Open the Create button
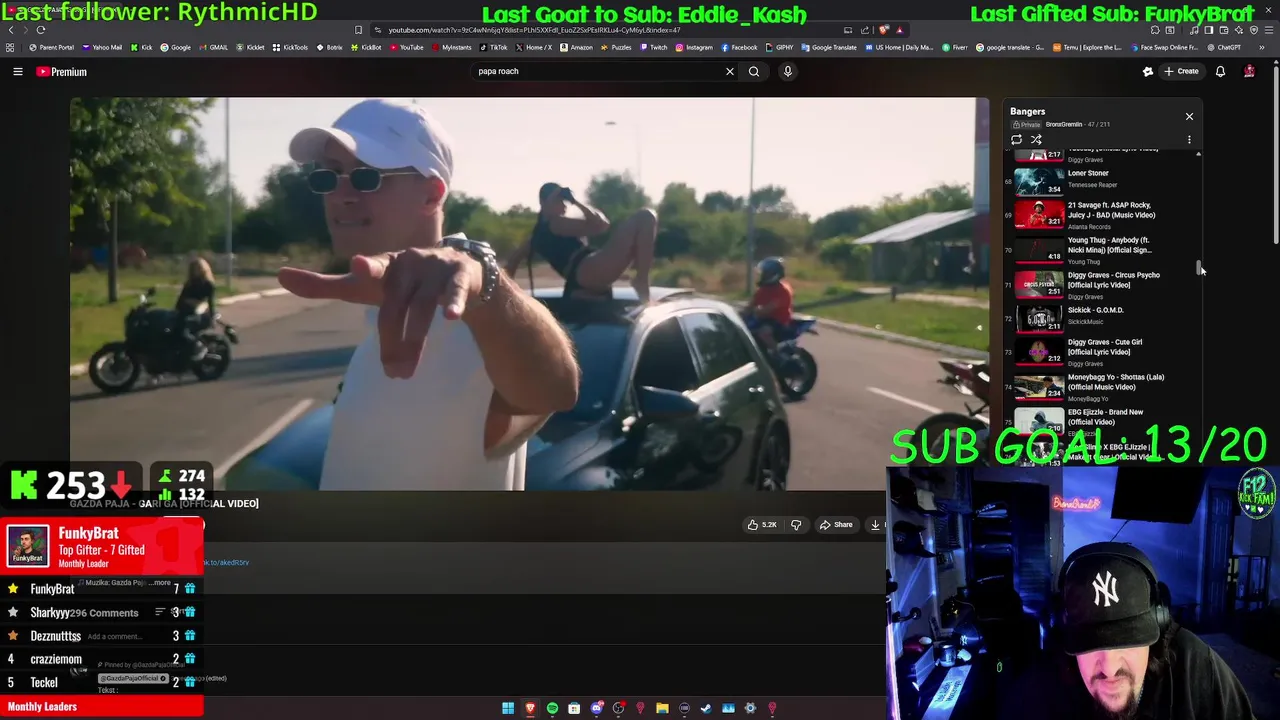Image resolution: width=1280 pixels, height=720 pixels. tap(1182, 72)
